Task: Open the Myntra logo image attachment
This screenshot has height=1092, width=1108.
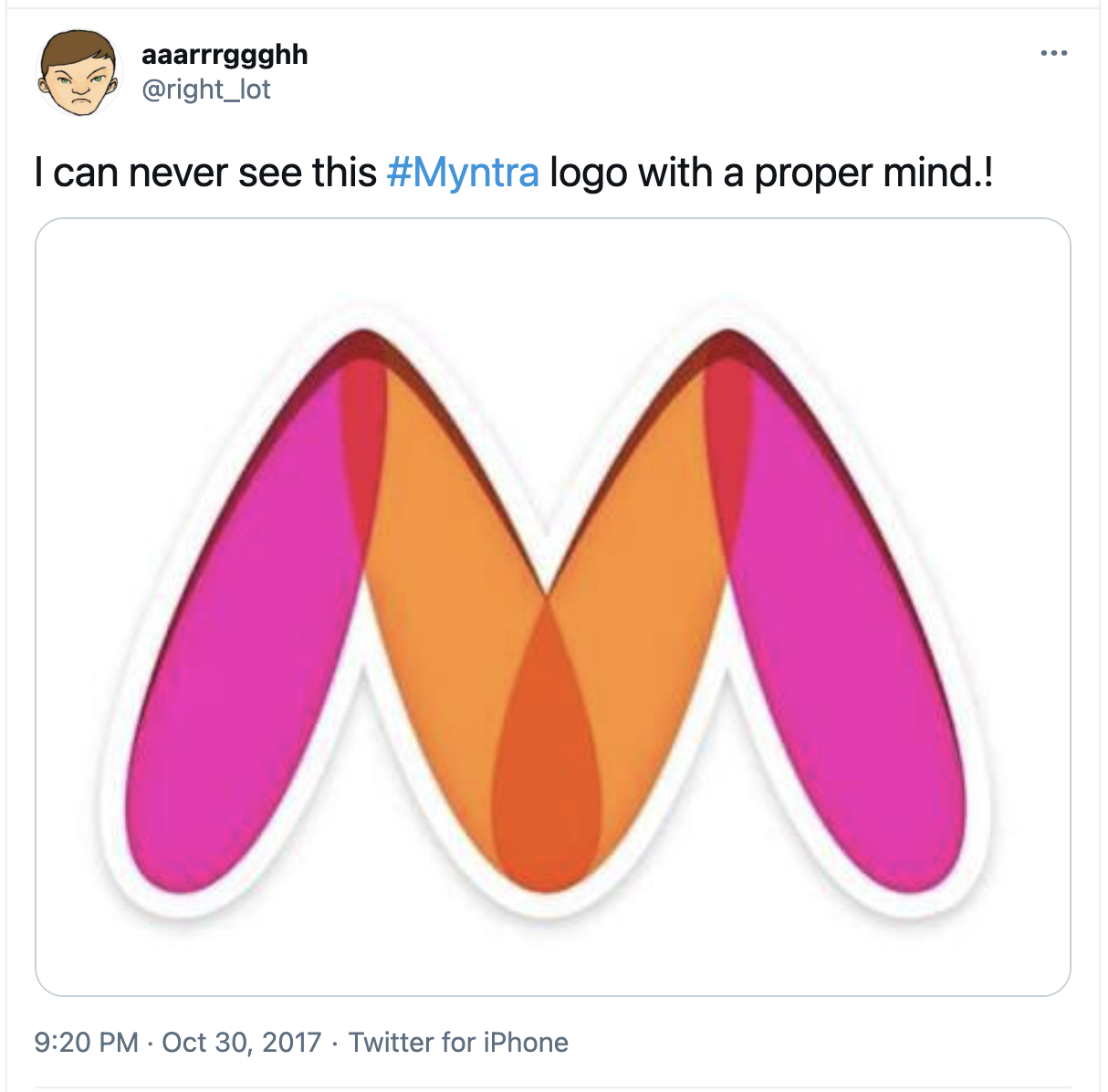Action: [552, 606]
